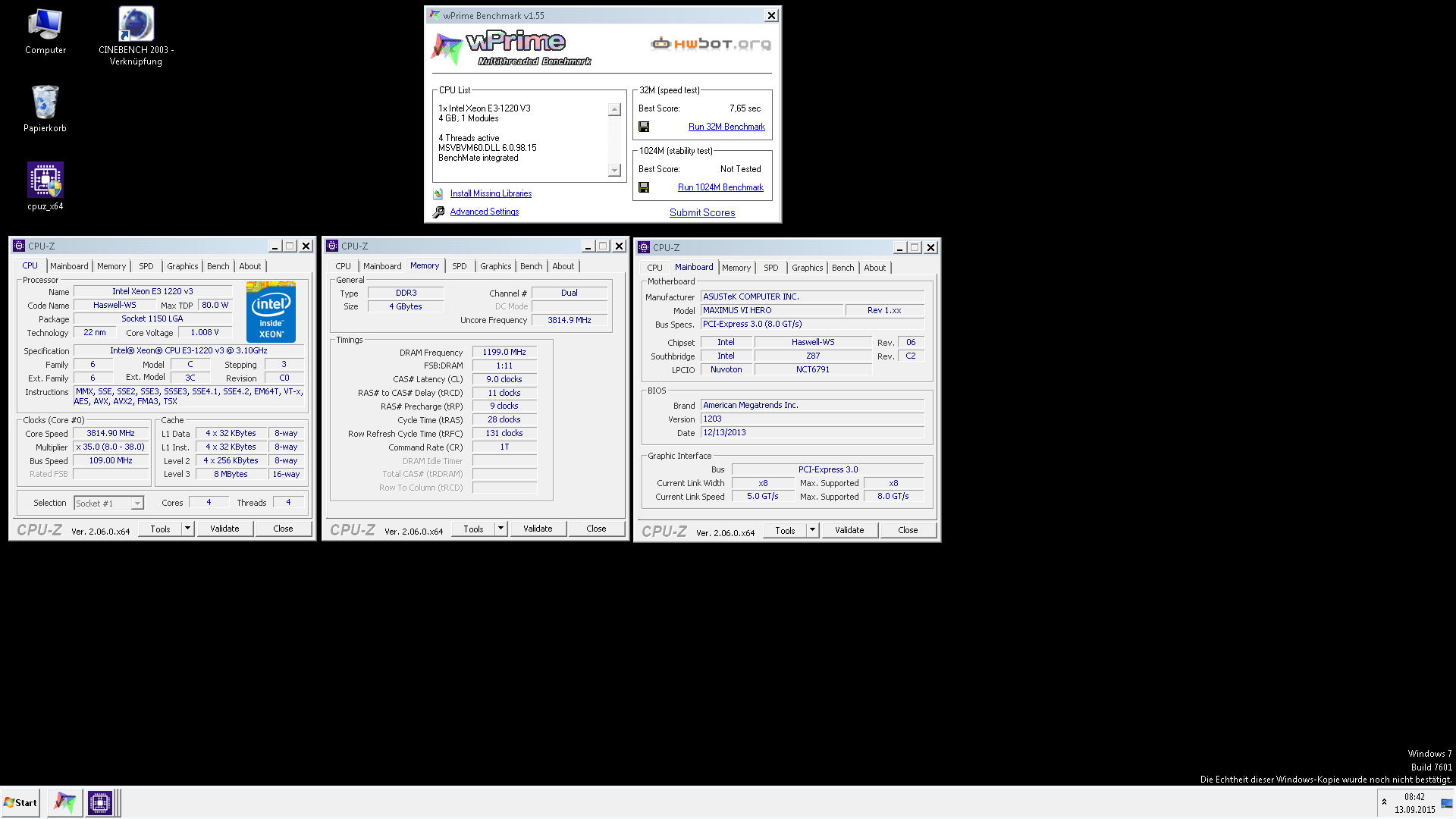This screenshot has width=1456, height=819.
Task: Click Tools button in first CPU-Z window
Action: click(160, 529)
